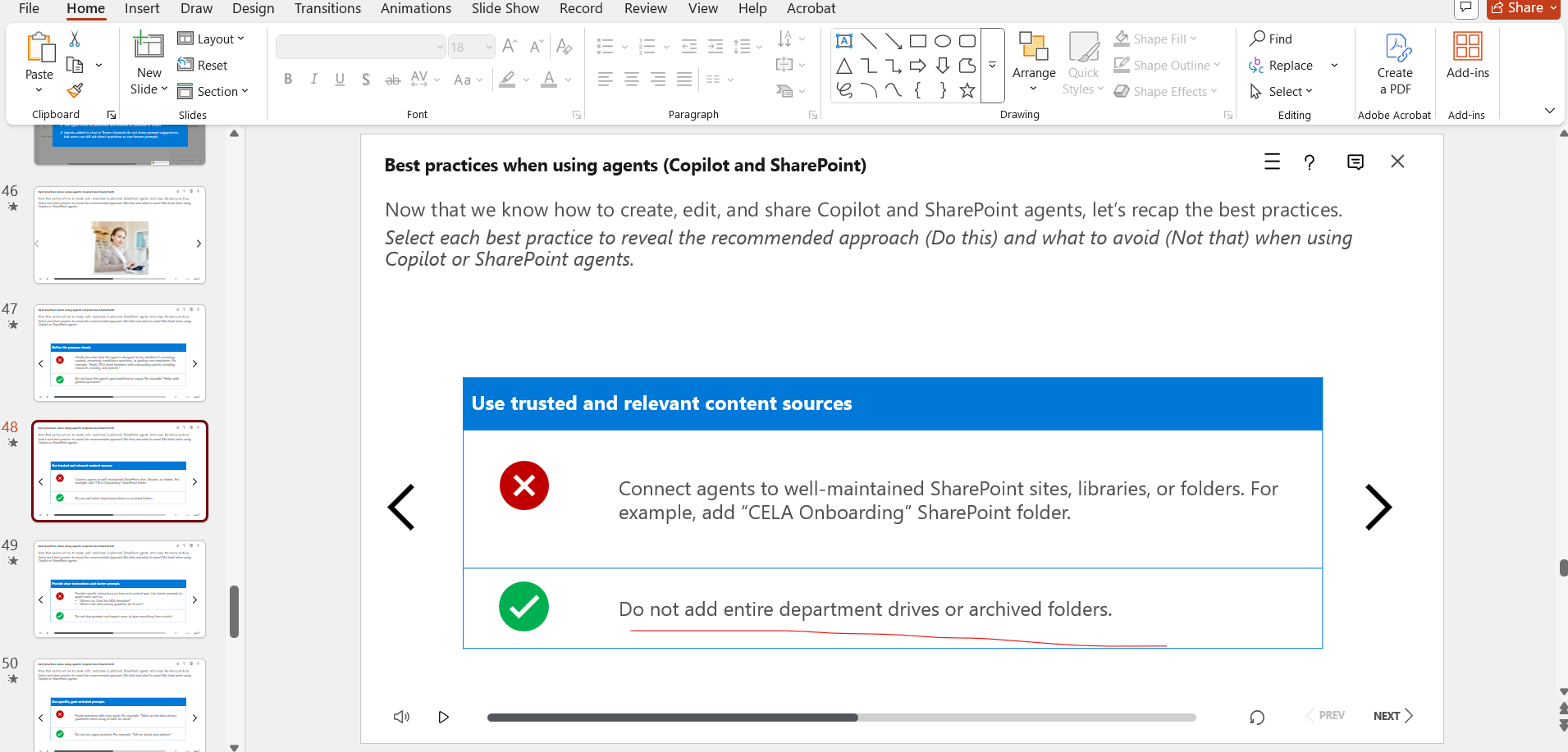1568x752 pixels.
Task: Center align text
Action: pyautogui.click(x=632, y=80)
